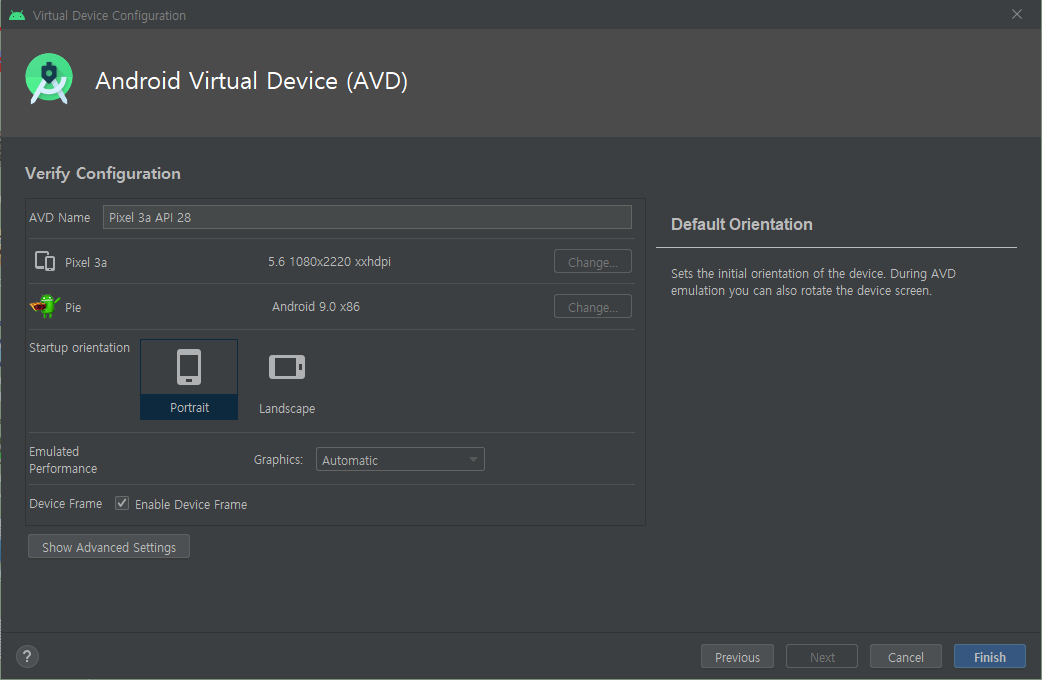Click the Android Pie mascot icon
This screenshot has height=680, width=1042.
pos(45,306)
